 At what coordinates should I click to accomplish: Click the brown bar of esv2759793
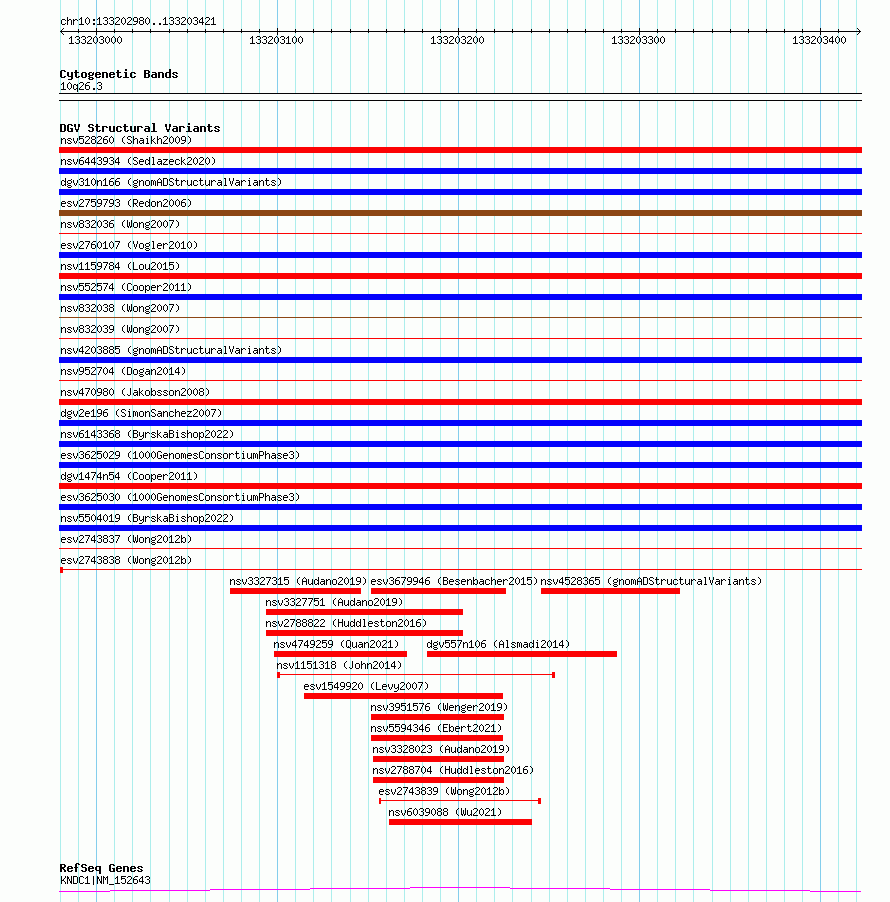point(460,213)
